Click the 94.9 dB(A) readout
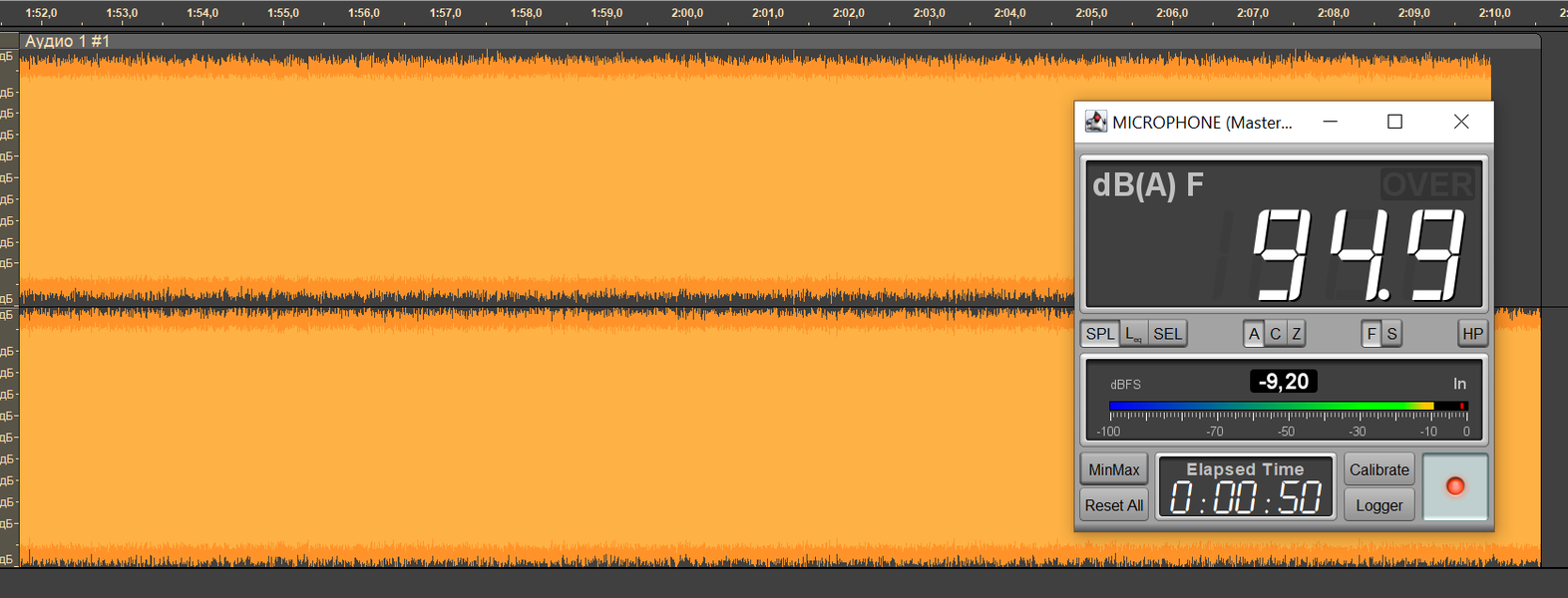The height and width of the screenshot is (598, 1568). 1359,254
